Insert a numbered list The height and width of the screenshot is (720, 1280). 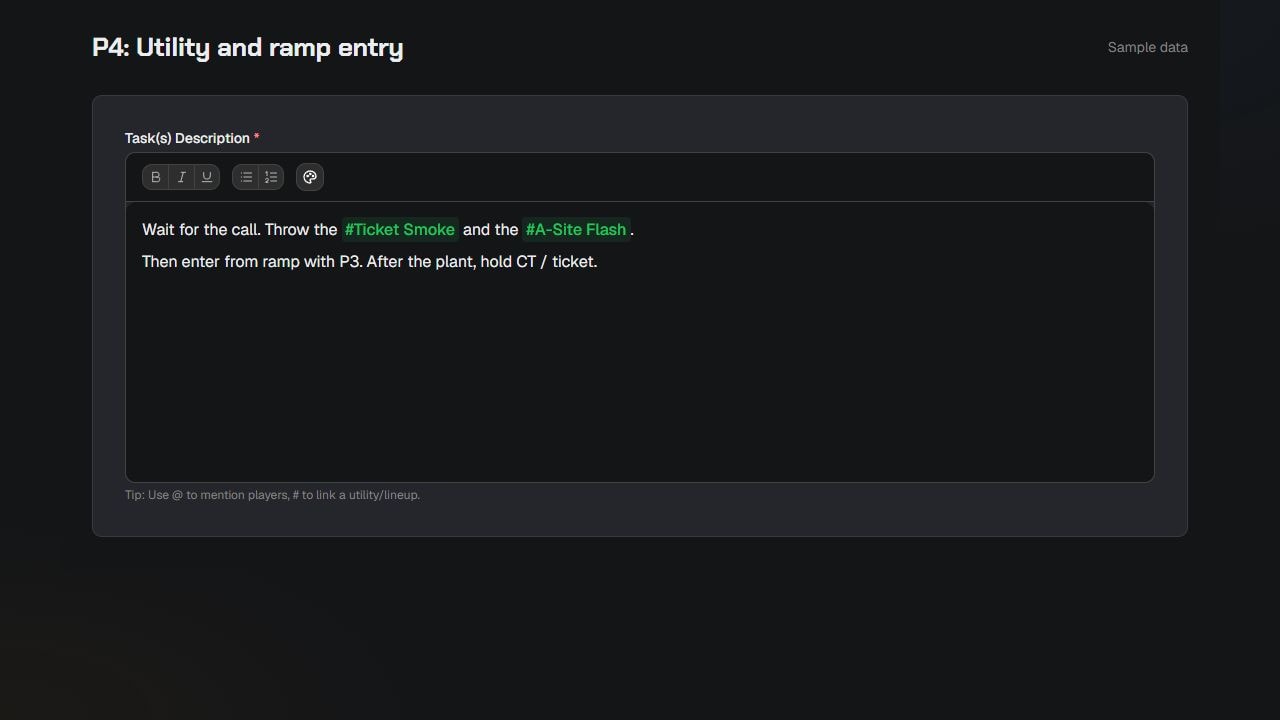tap(271, 177)
